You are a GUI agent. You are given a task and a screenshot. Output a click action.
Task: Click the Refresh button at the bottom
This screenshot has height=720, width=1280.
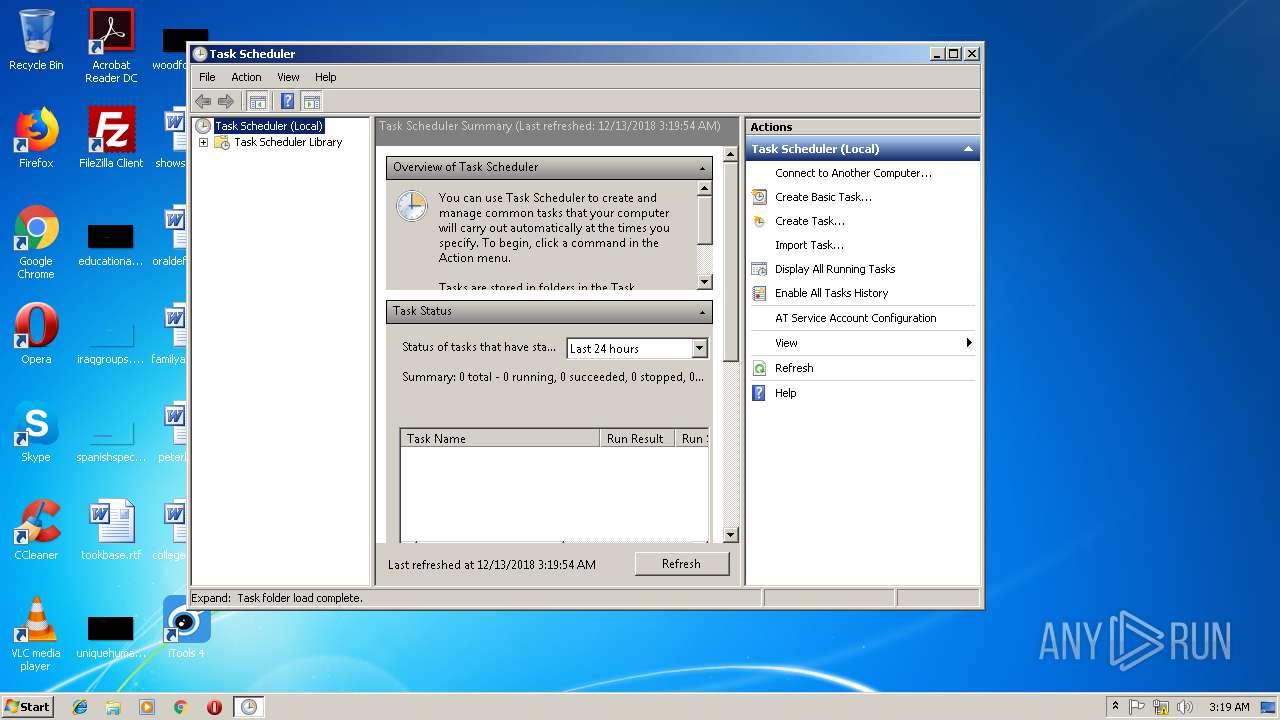[682, 564]
